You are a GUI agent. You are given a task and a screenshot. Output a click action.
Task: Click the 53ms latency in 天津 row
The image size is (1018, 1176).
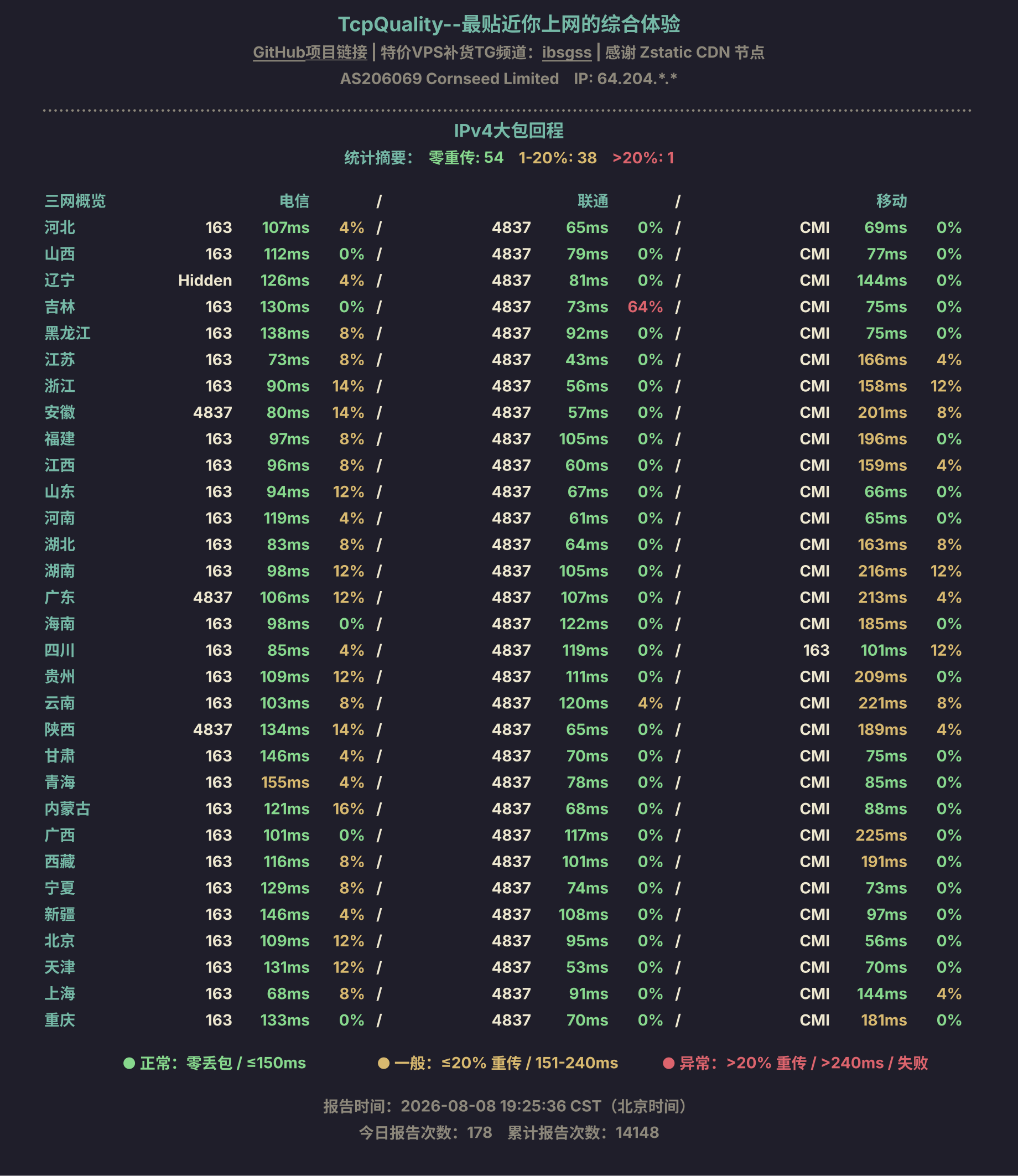click(x=587, y=967)
